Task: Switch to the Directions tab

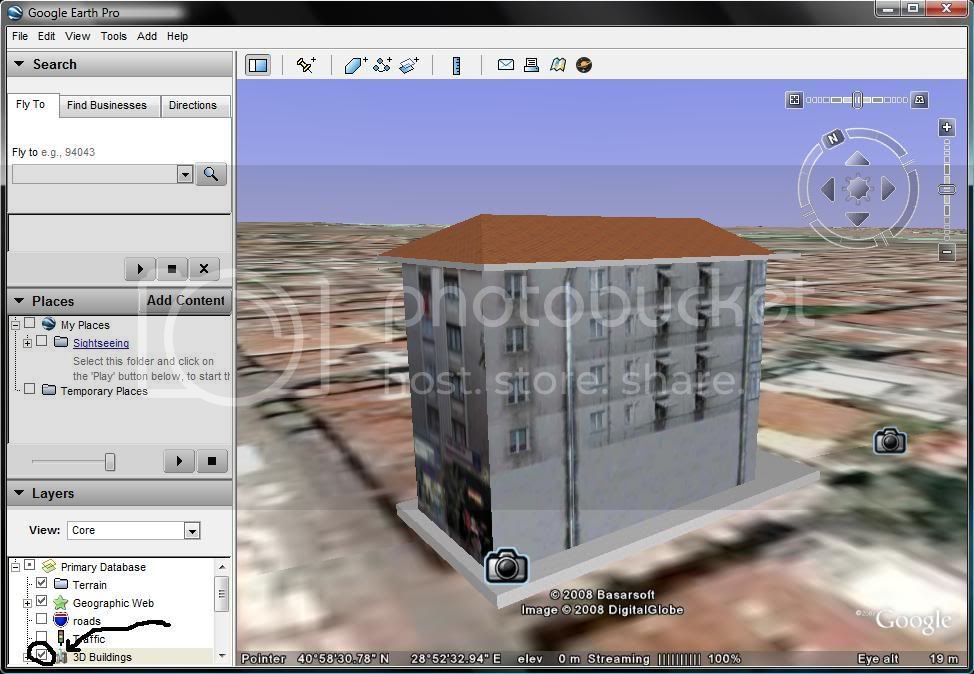Action: click(x=193, y=106)
